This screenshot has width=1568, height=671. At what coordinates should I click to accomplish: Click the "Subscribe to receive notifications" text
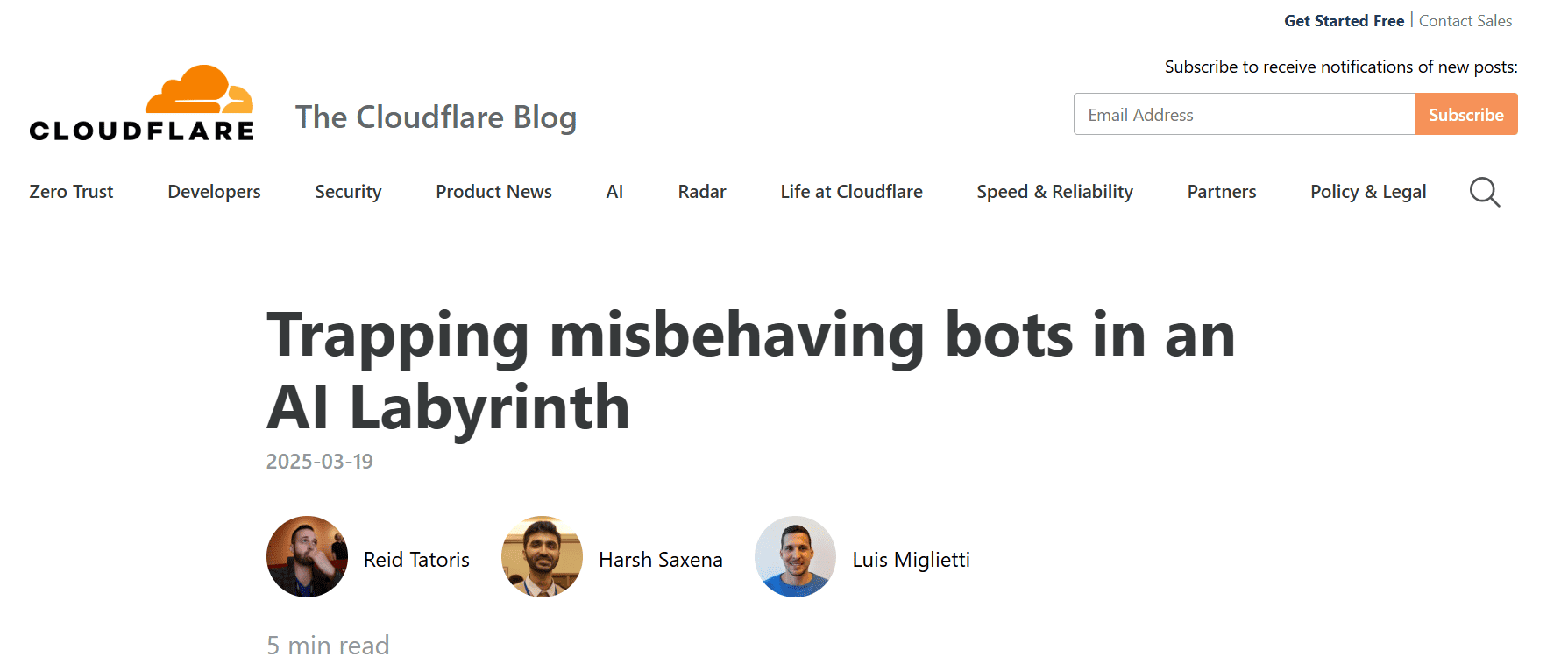[1341, 67]
